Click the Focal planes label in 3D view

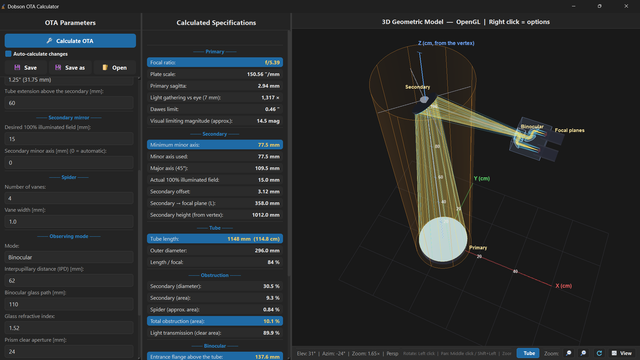pos(569,130)
